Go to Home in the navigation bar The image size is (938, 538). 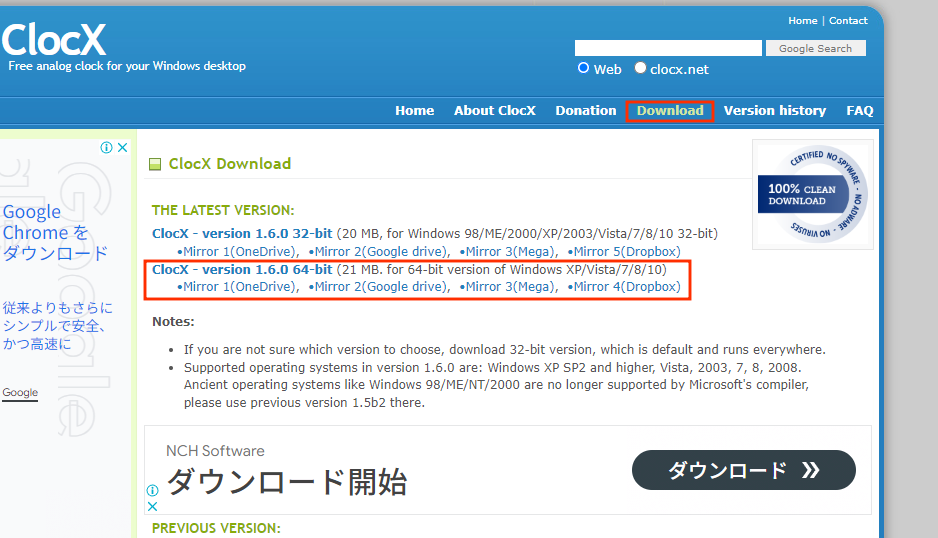tap(415, 111)
